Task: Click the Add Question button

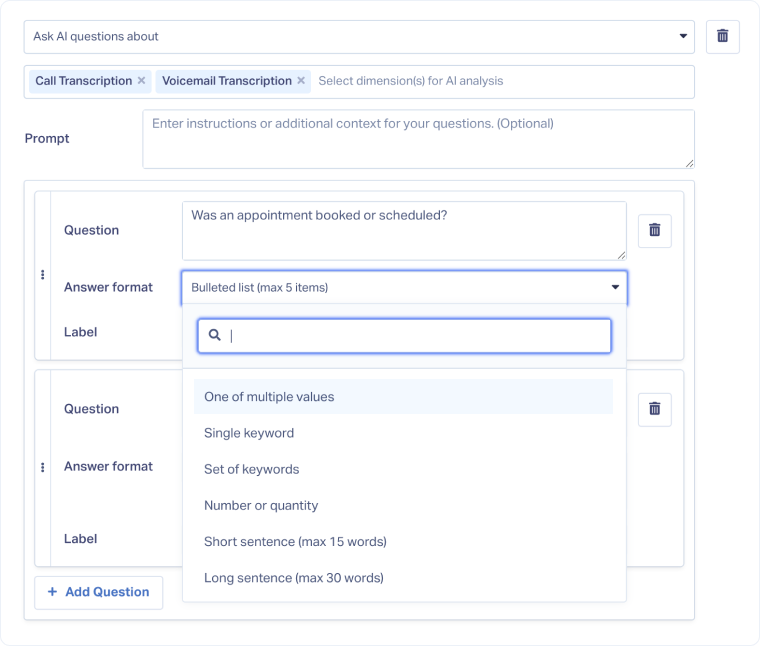Action: (98, 592)
